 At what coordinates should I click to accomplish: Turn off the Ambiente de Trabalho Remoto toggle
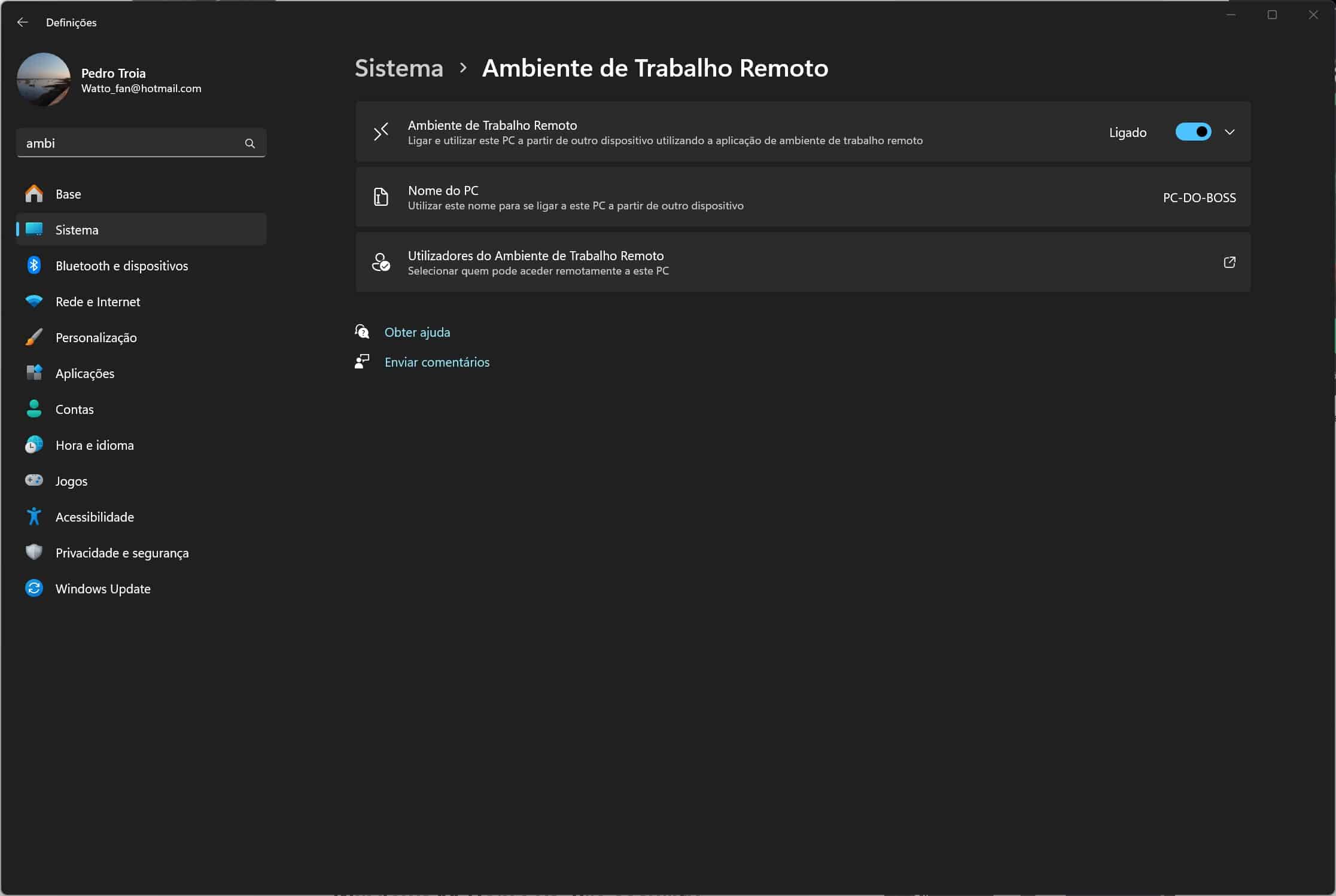coord(1192,132)
